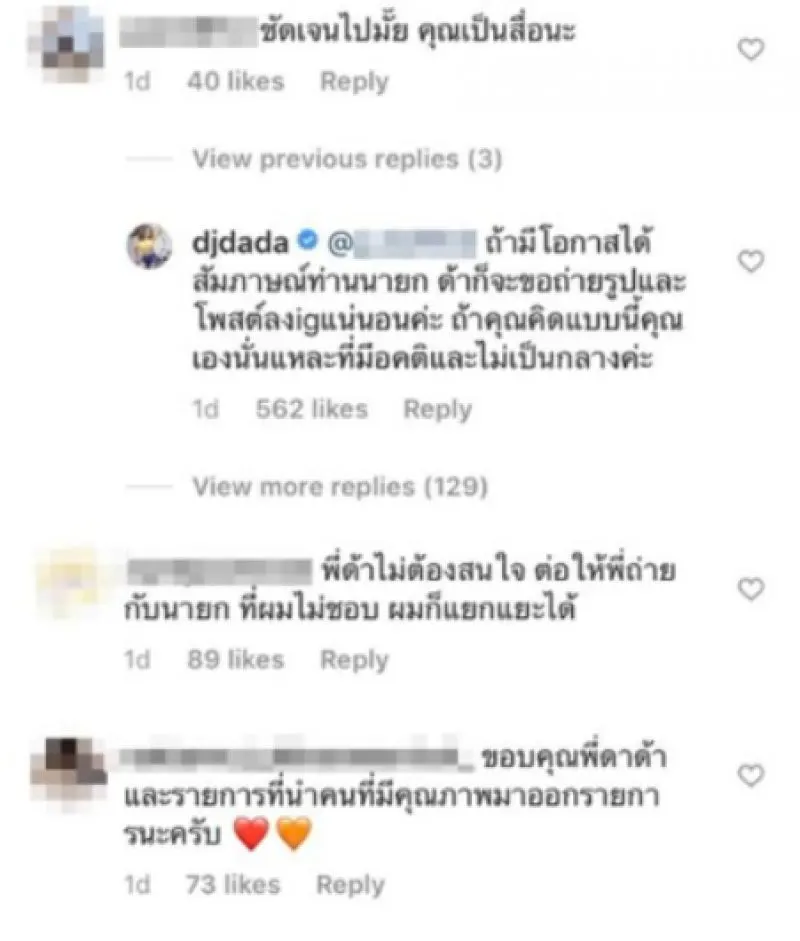
Task: Expand View more replies (129)
Action: click(x=340, y=487)
